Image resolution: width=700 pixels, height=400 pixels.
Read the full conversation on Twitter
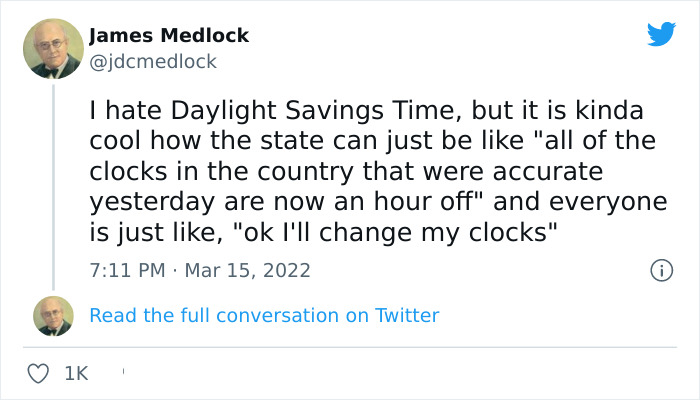tap(264, 315)
